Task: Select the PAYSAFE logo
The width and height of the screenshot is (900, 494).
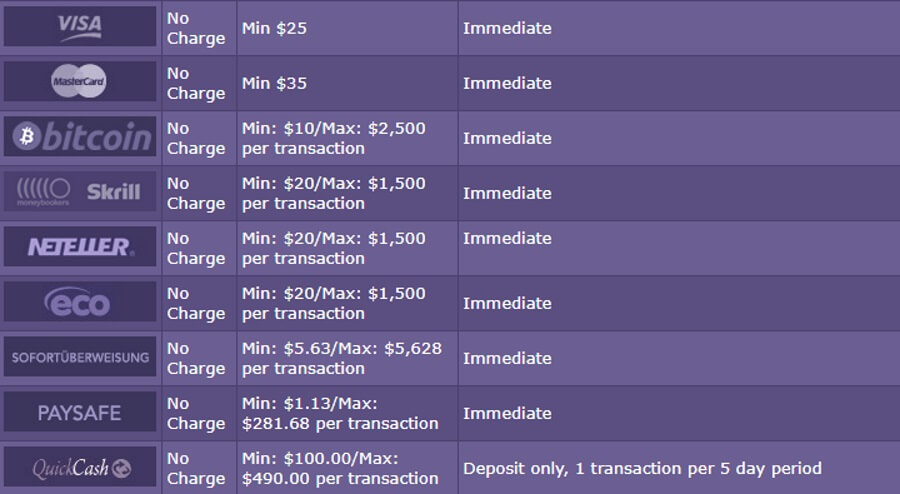Action: (x=80, y=412)
